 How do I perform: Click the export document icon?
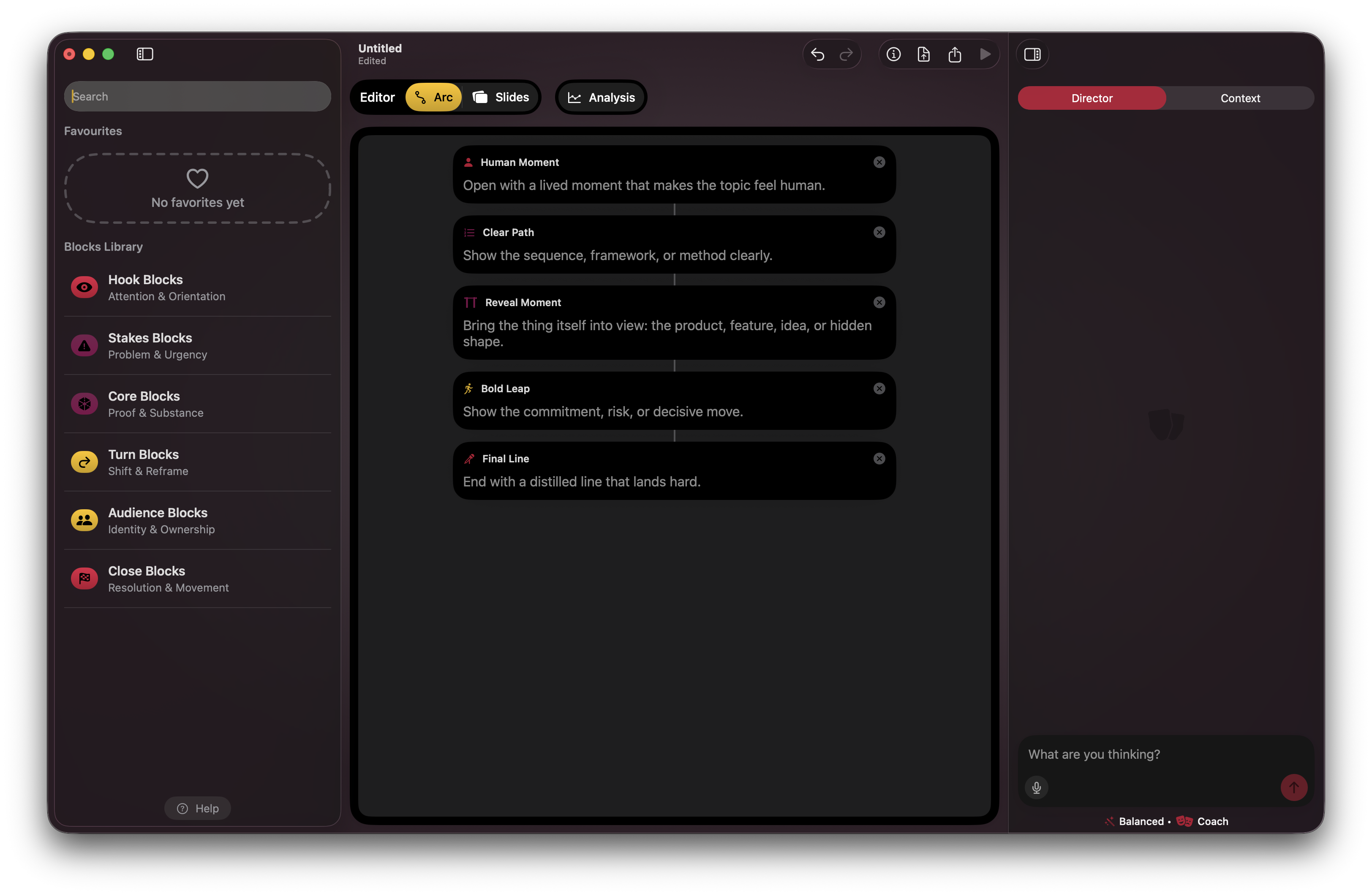click(x=923, y=54)
